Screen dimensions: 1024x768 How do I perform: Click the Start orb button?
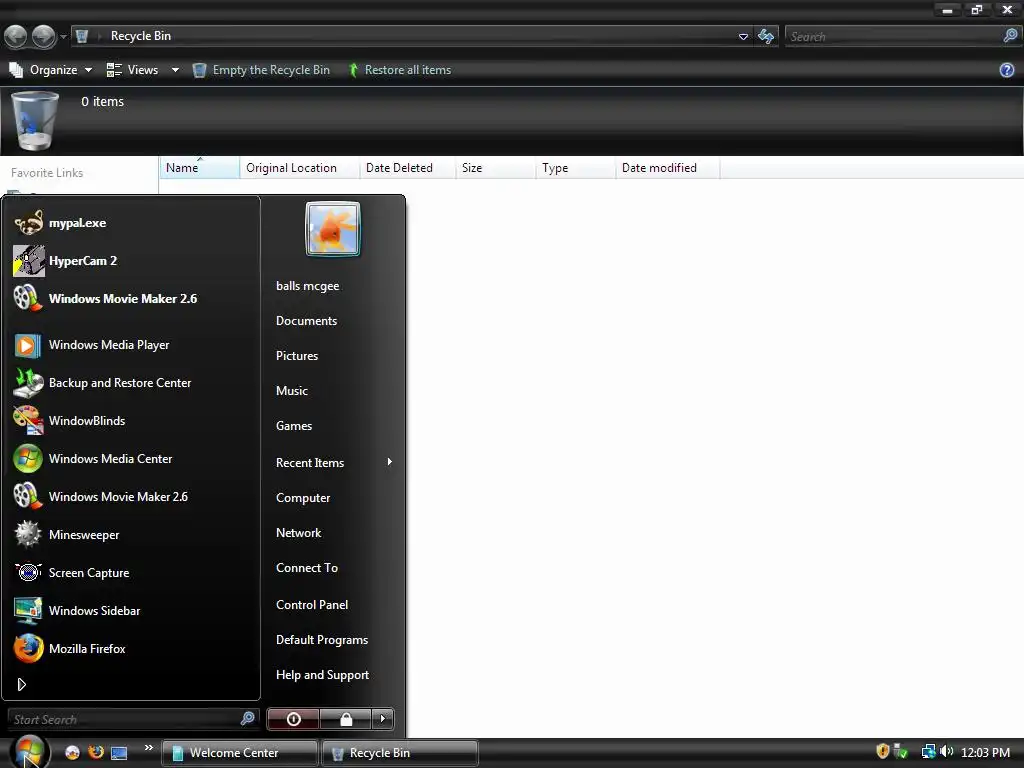tap(28, 751)
